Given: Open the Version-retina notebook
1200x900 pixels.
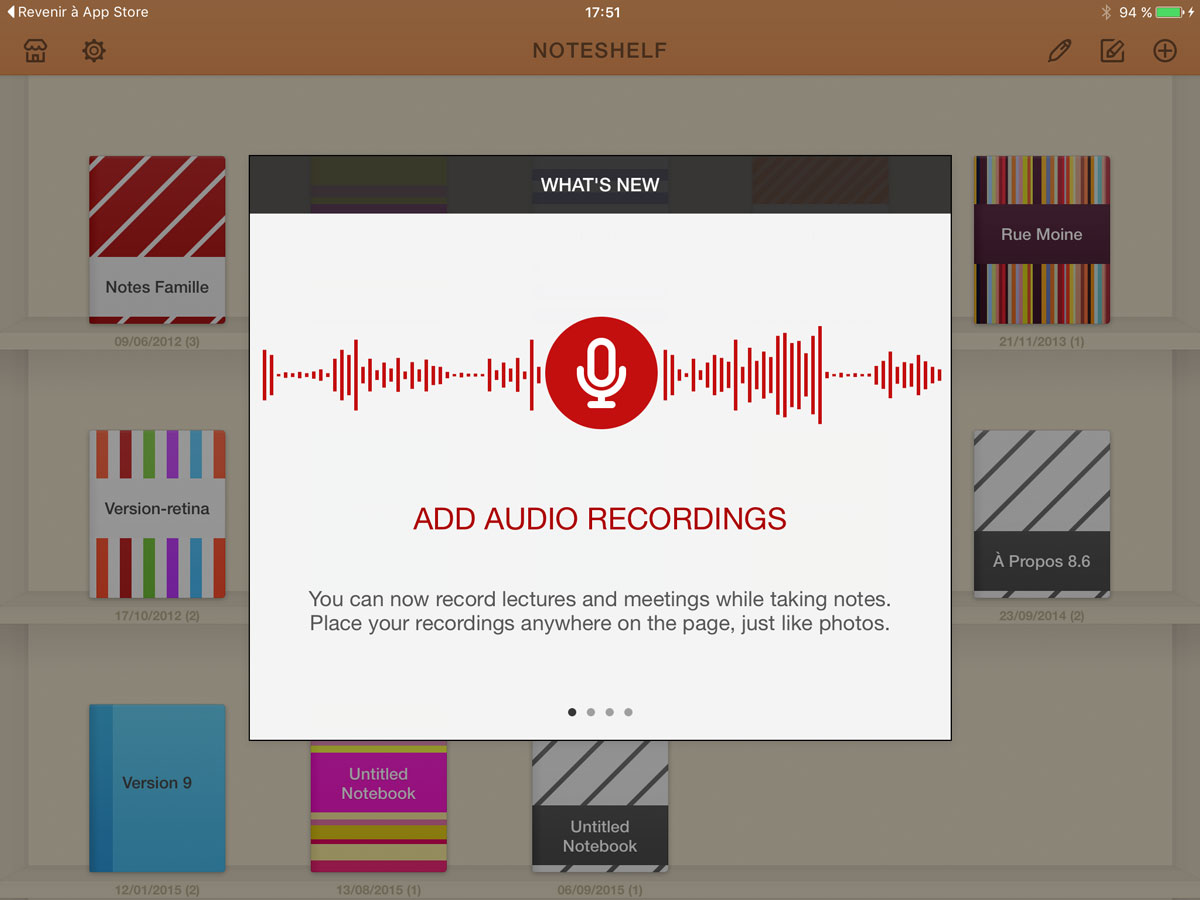Looking at the screenshot, I should pos(157,514).
